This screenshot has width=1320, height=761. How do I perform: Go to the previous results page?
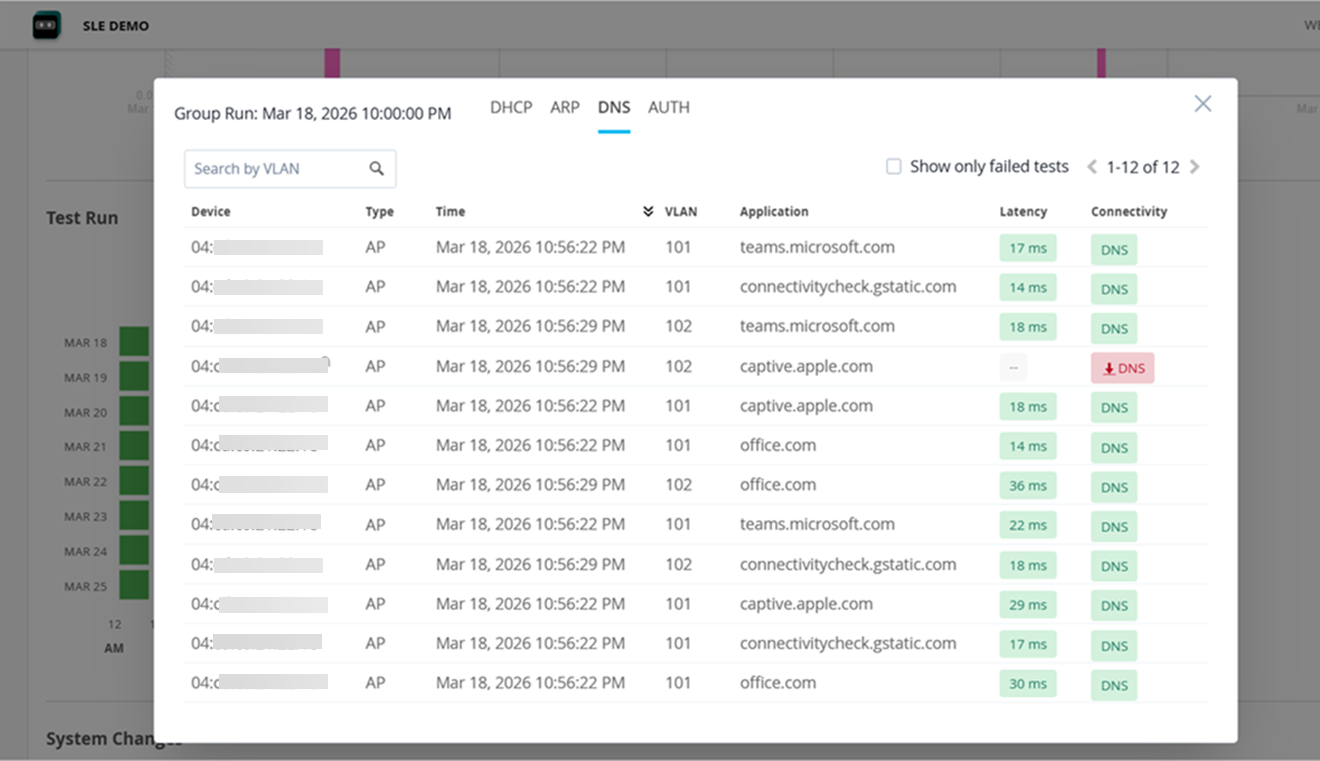point(1092,167)
